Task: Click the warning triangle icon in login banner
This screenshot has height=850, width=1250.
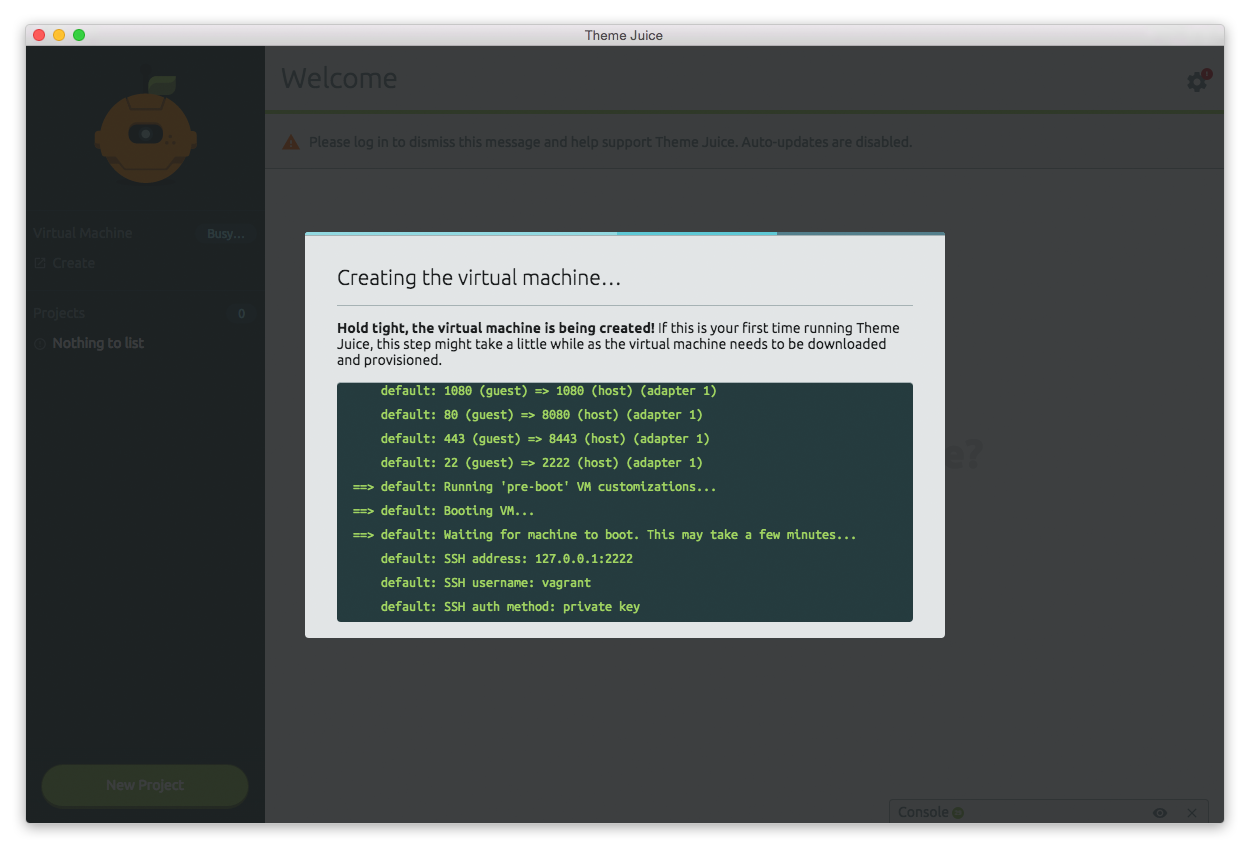Action: 291,142
